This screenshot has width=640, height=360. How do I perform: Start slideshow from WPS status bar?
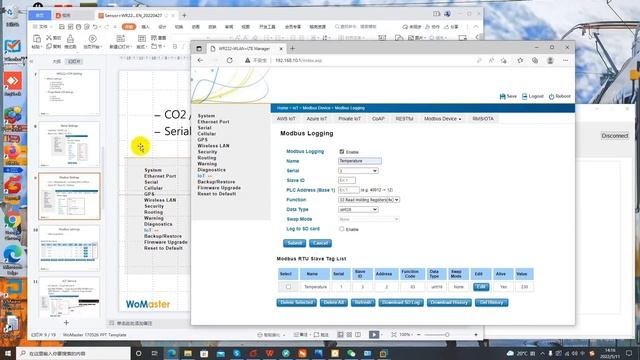(374, 334)
